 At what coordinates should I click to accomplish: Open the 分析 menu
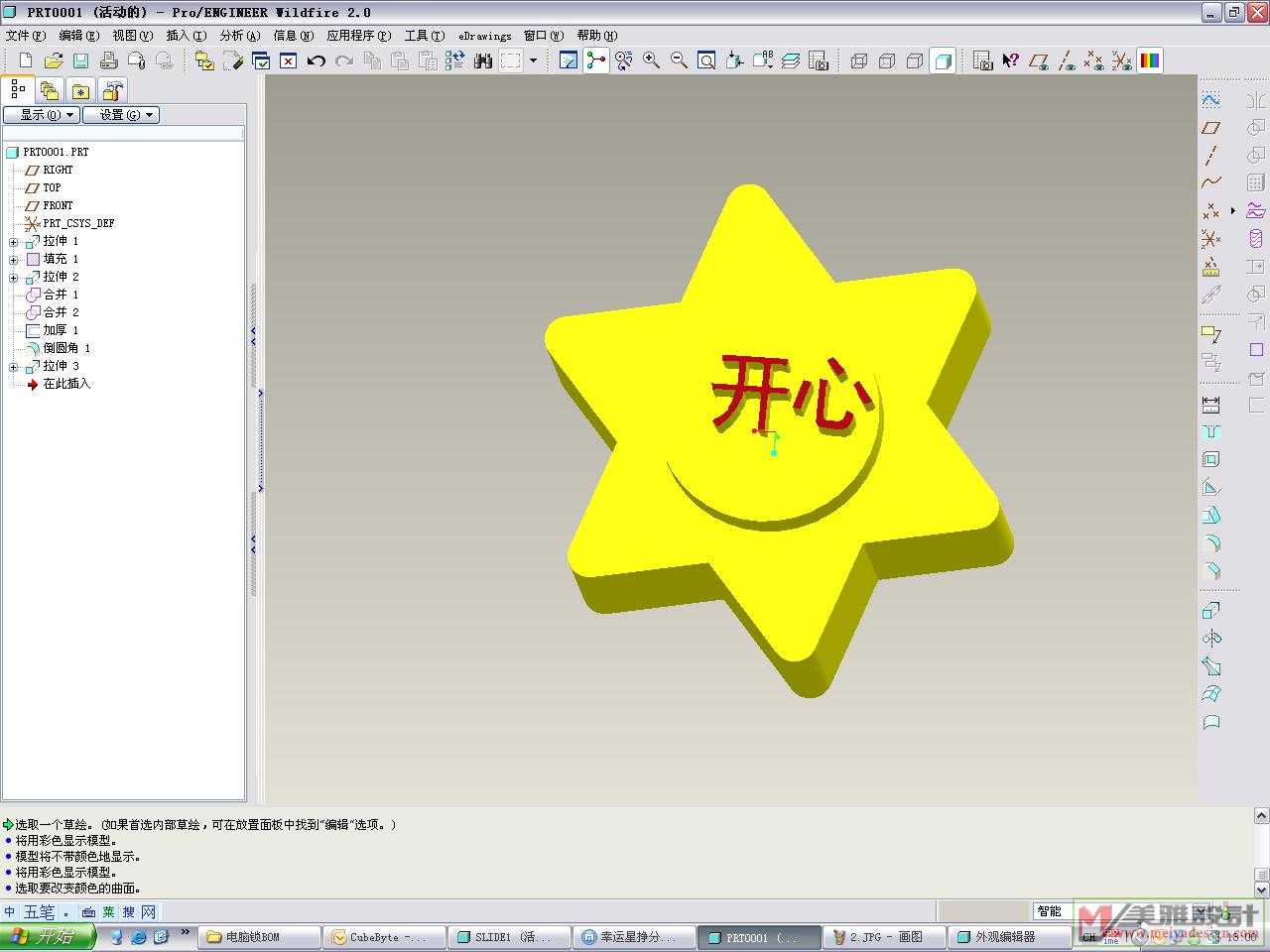239,36
